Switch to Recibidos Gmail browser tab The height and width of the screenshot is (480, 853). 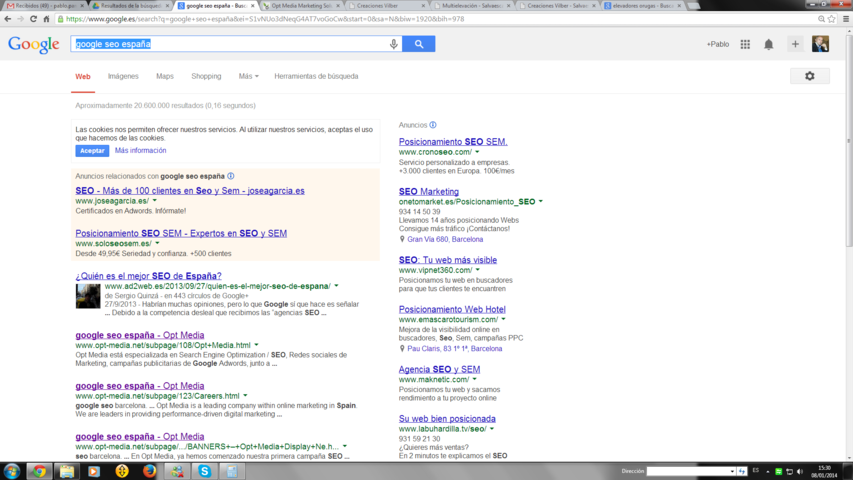(x=45, y=5)
